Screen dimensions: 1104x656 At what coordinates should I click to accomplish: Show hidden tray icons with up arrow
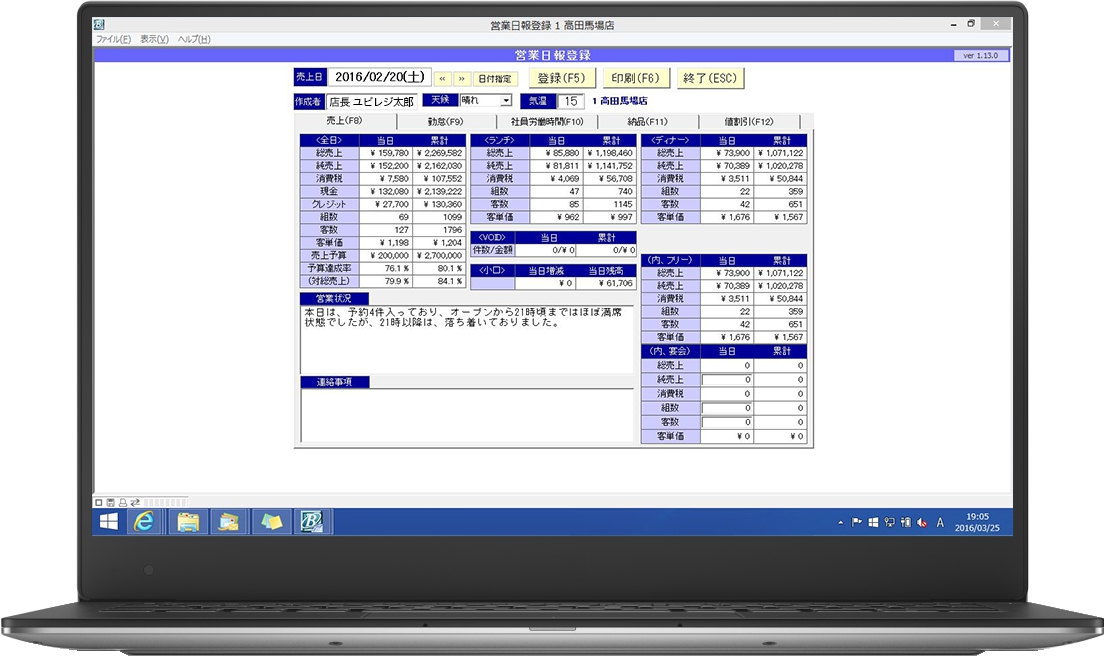tap(840, 522)
